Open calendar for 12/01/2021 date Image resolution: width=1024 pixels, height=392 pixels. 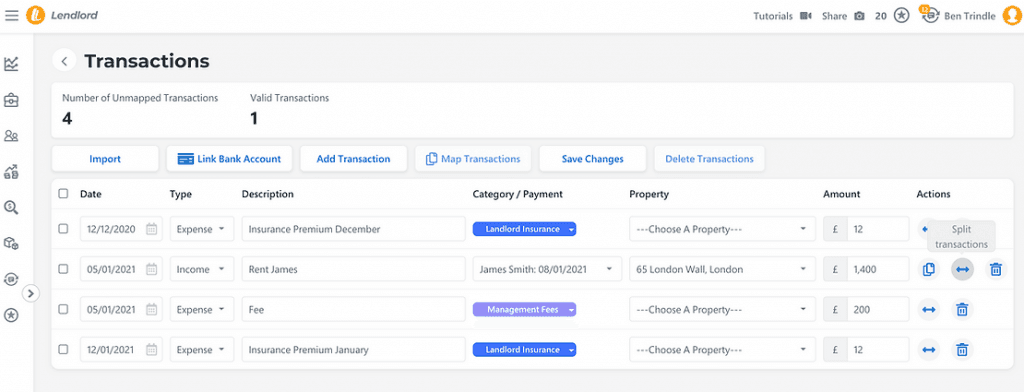pos(152,350)
